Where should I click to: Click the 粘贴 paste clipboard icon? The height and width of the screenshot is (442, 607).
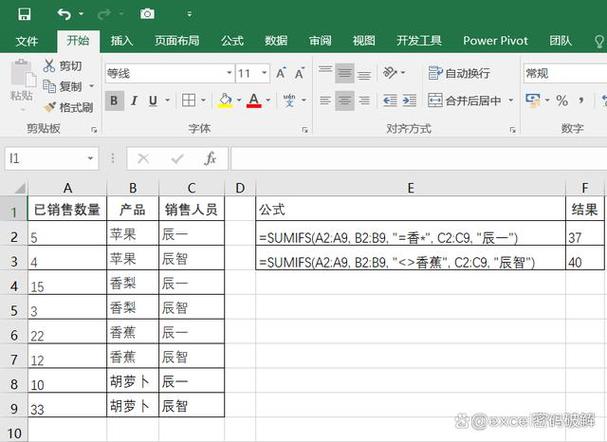[22, 74]
